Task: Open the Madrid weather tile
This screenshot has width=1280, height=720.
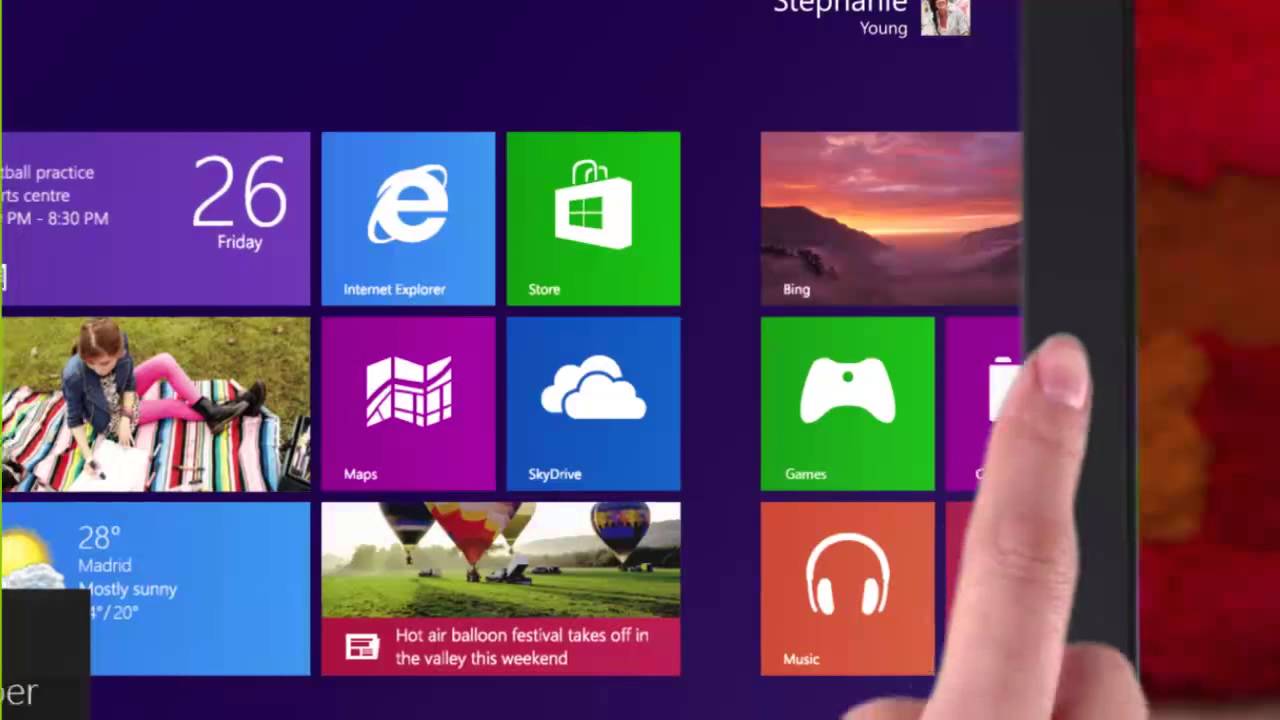Action: click(156, 588)
